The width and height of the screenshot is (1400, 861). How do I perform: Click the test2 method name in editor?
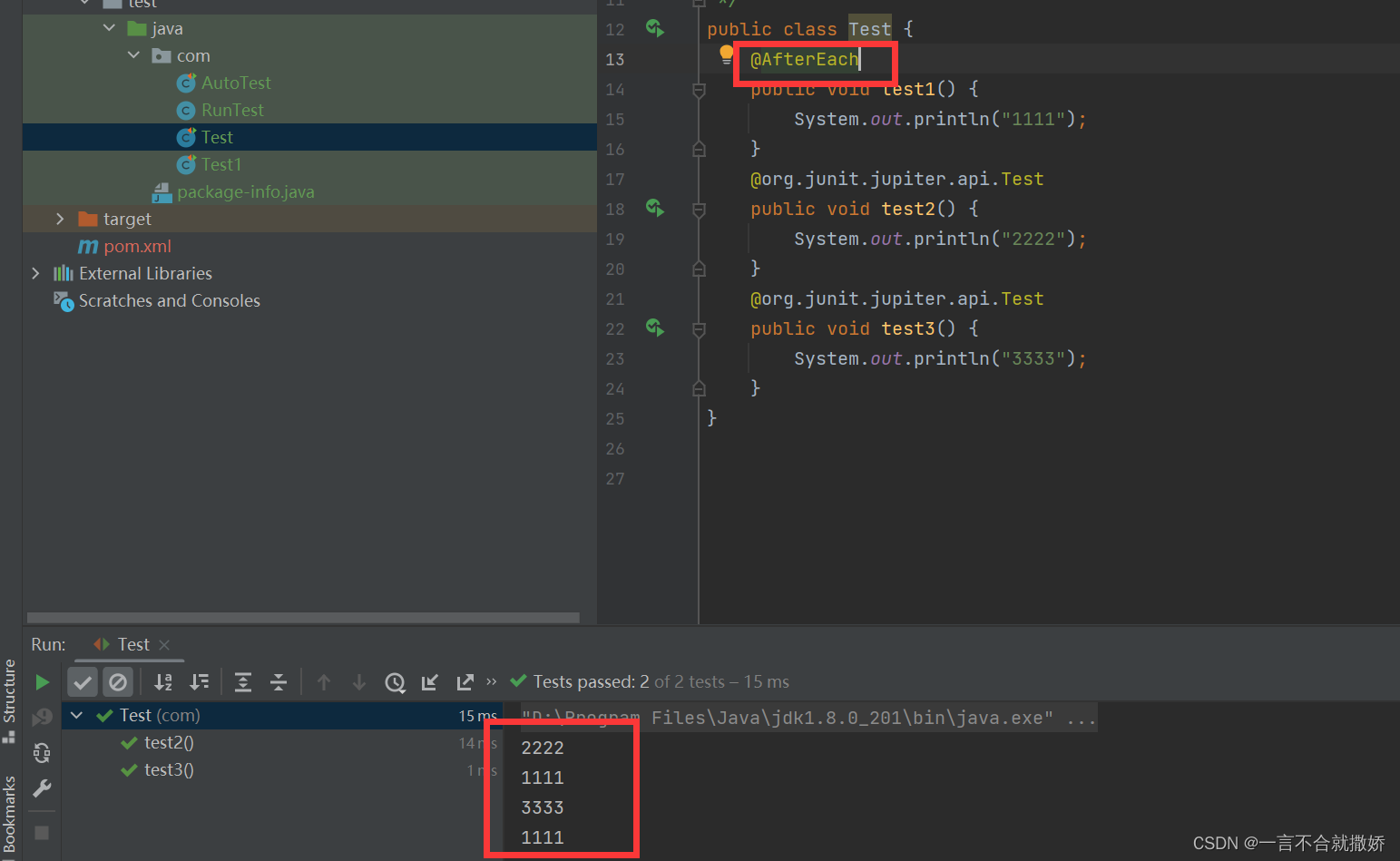click(908, 209)
